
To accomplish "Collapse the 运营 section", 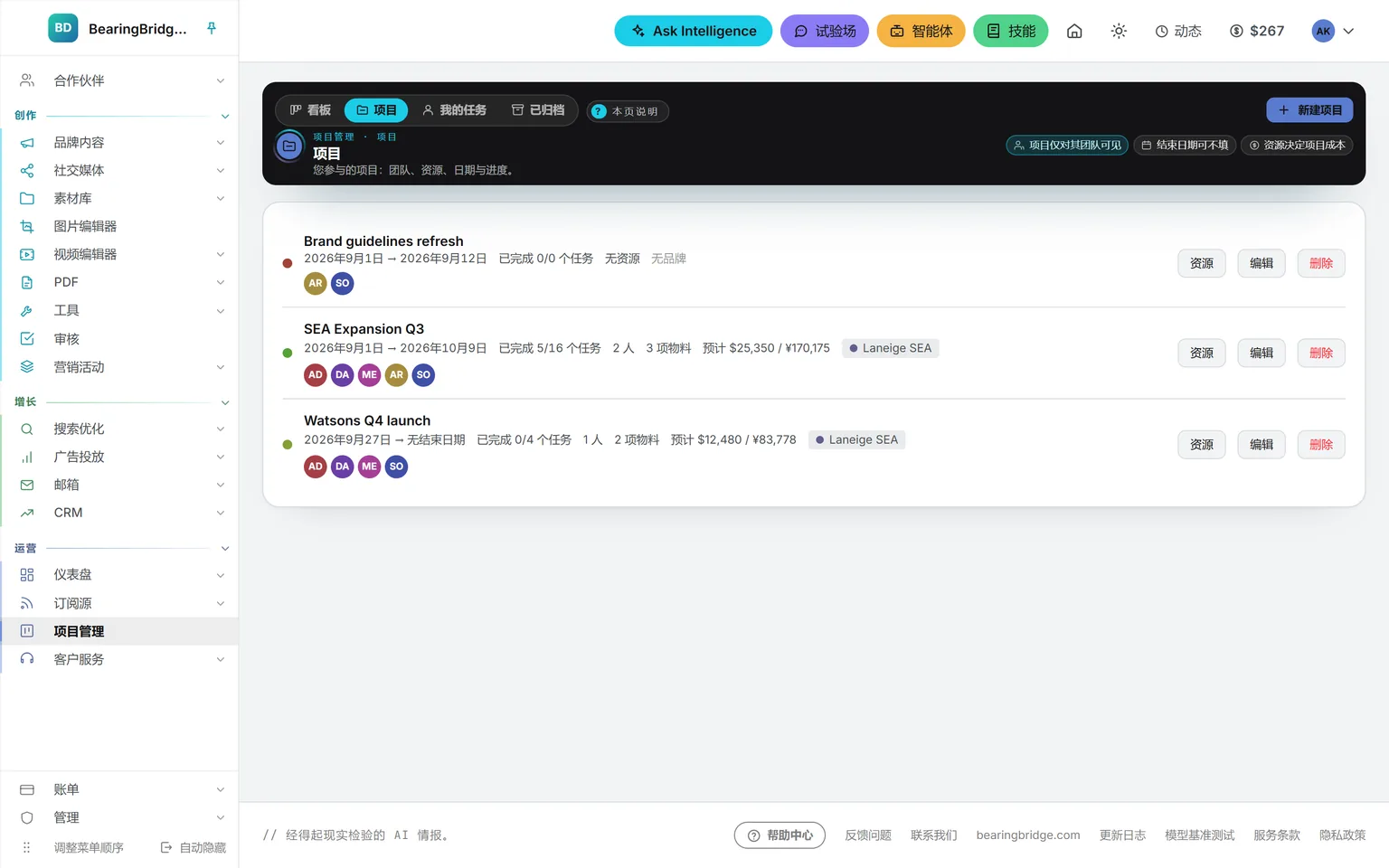I will tap(225, 549).
